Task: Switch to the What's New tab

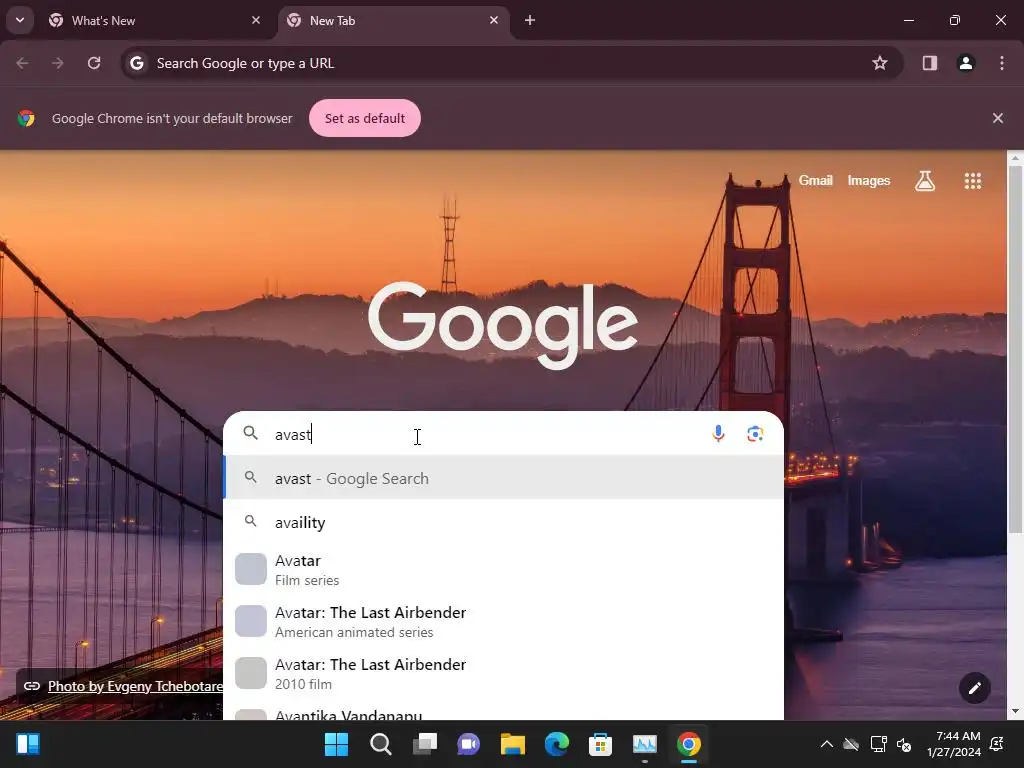Action: pyautogui.click(x=155, y=21)
